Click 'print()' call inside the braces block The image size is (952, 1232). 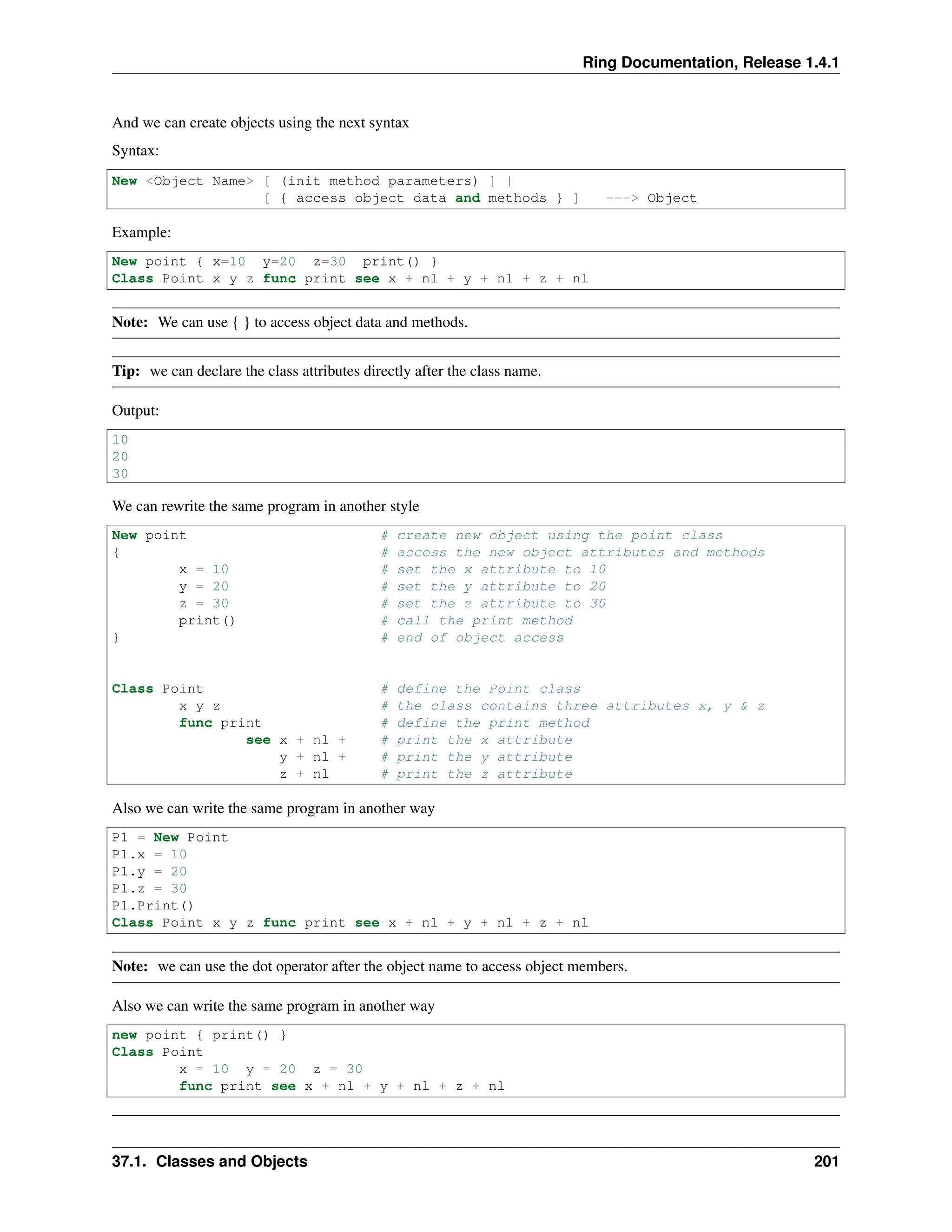pyautogui.click(x=206, y=621)
